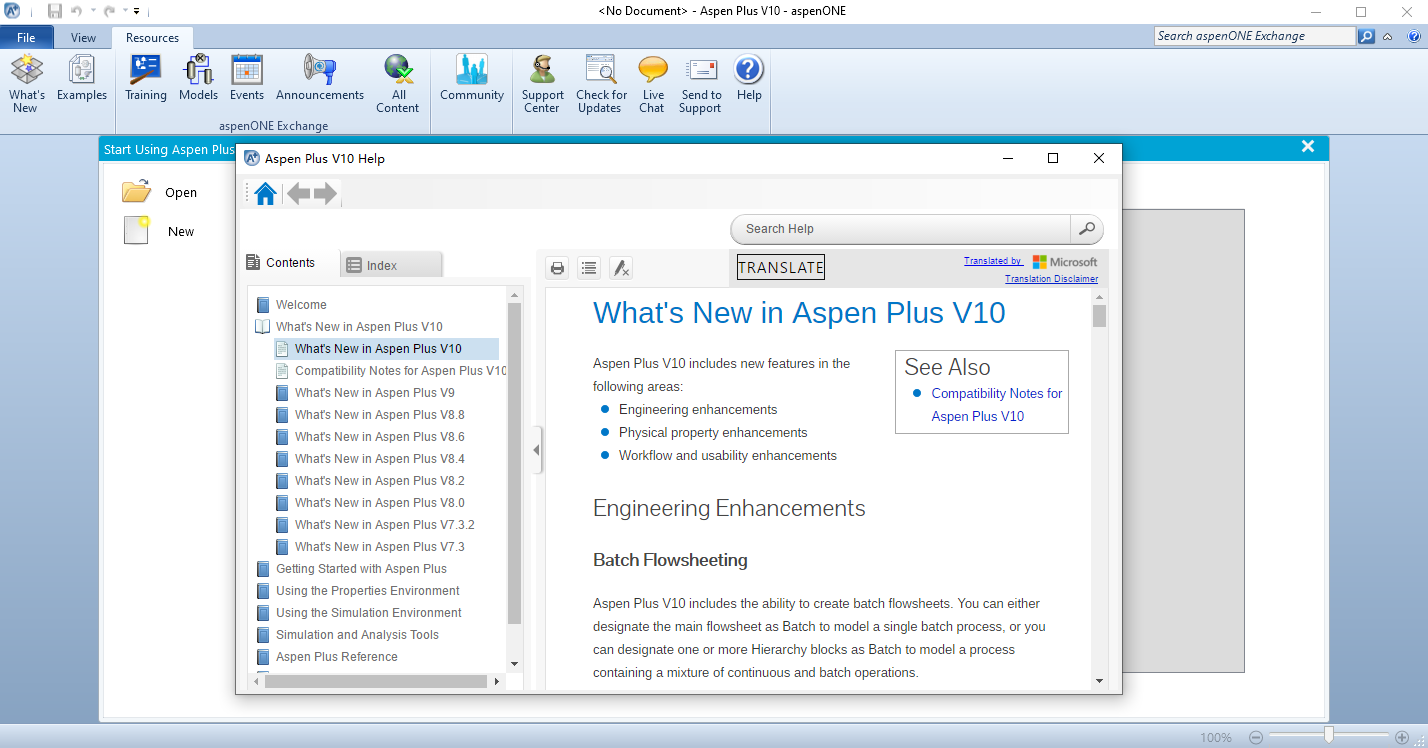Open the Community page
Screen dimensions: 1428x748
pos(471,78)
